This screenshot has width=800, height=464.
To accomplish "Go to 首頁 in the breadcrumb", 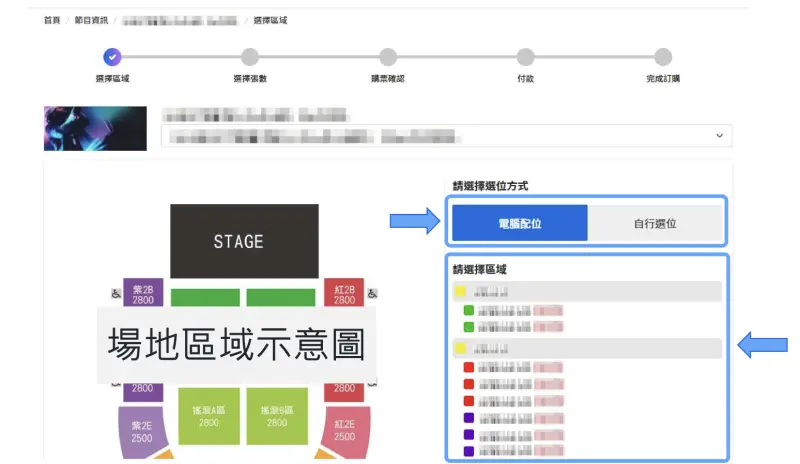I will coord(52,20).
